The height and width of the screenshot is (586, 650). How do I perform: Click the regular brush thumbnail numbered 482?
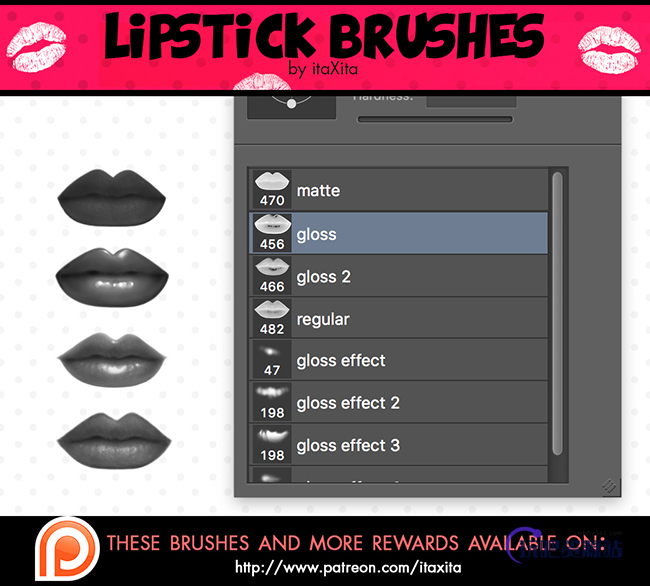coord(272,318)
